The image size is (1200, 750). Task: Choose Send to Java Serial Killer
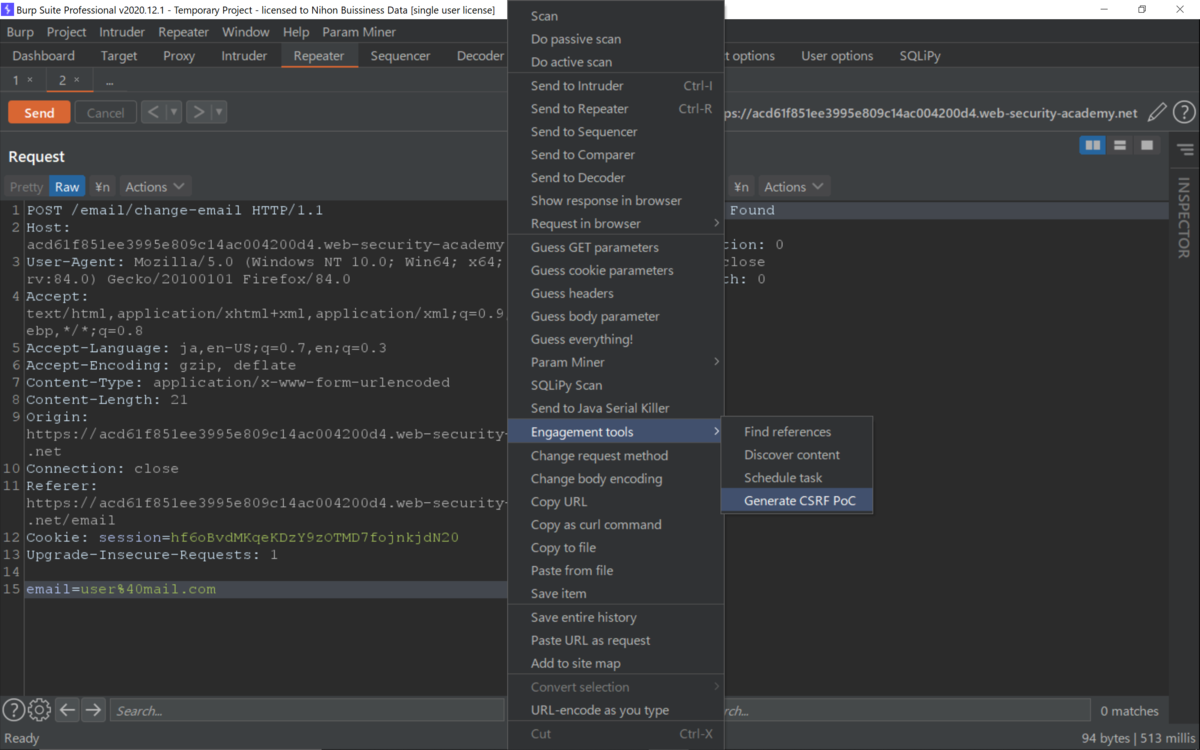click(x=615, y=408)
